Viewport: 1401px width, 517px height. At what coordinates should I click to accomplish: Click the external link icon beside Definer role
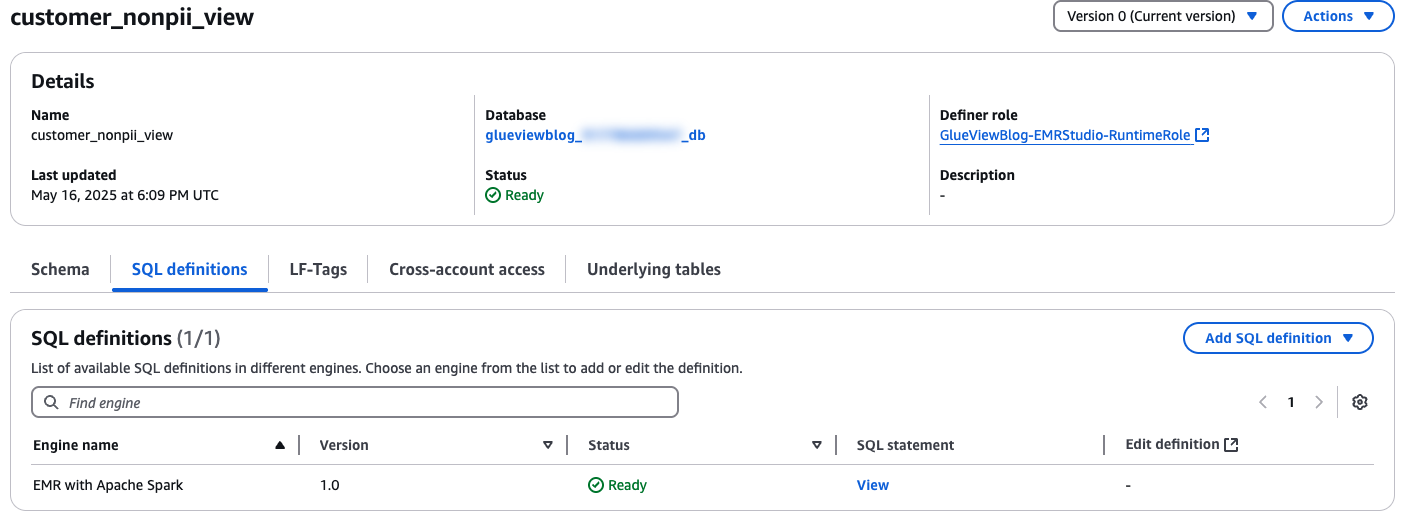point(1203,135)
